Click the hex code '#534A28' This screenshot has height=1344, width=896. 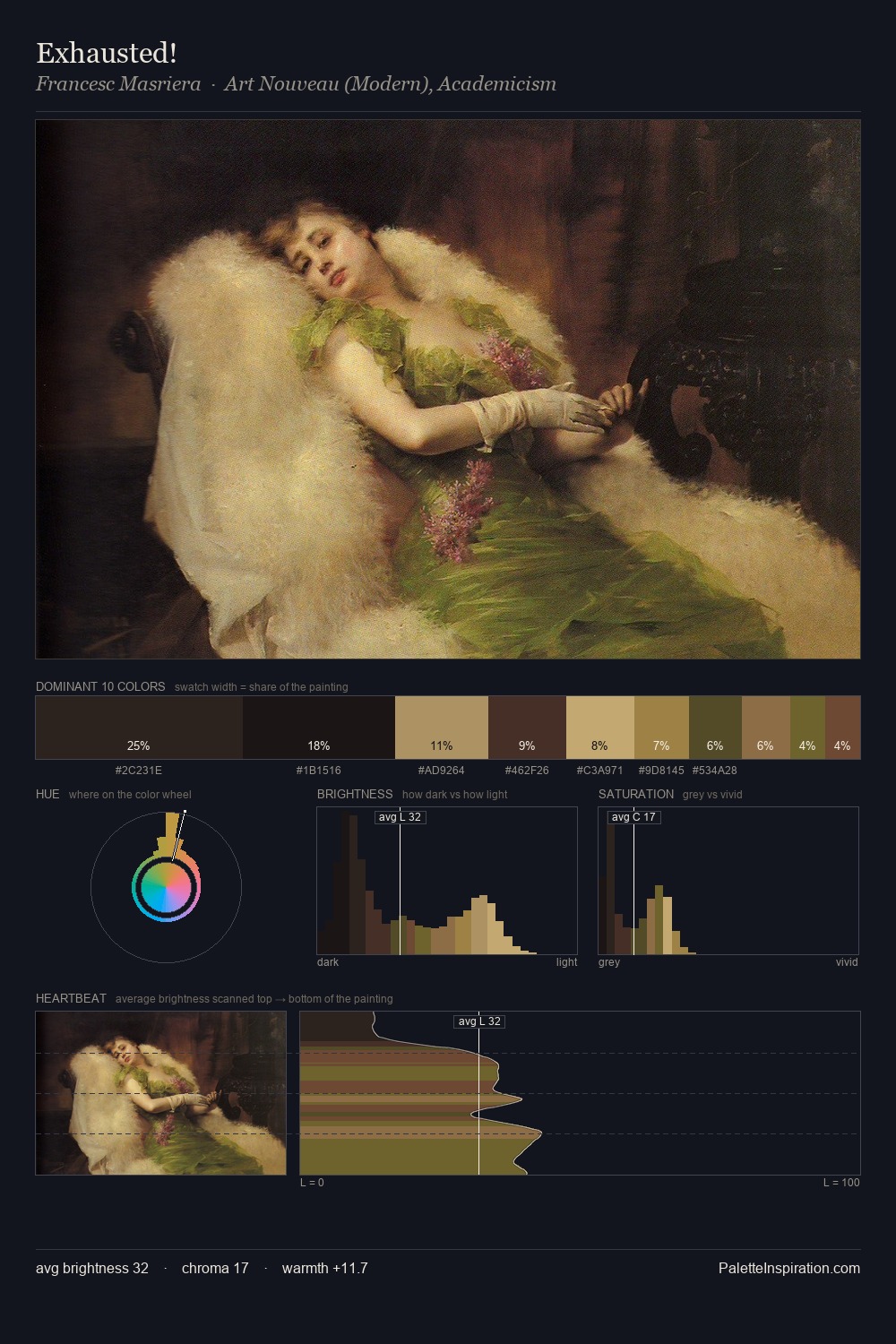tap(715, 771)
